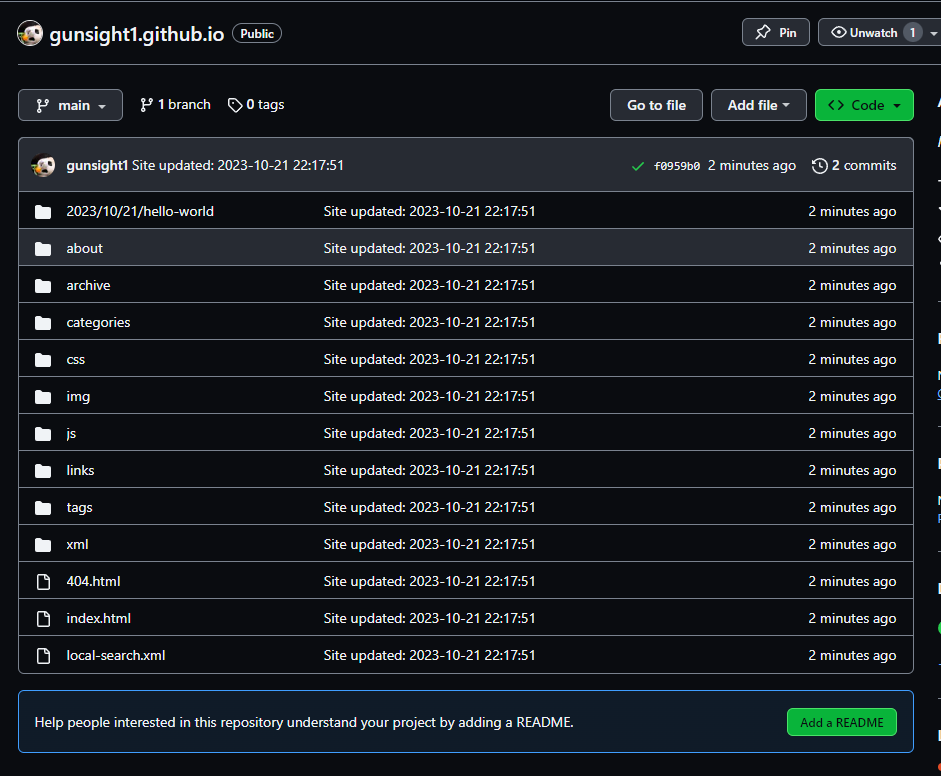Open the main branch selector dropdown
Image resolution: width=941 pixels, height=776 pixels.
[x=70, y=105]
